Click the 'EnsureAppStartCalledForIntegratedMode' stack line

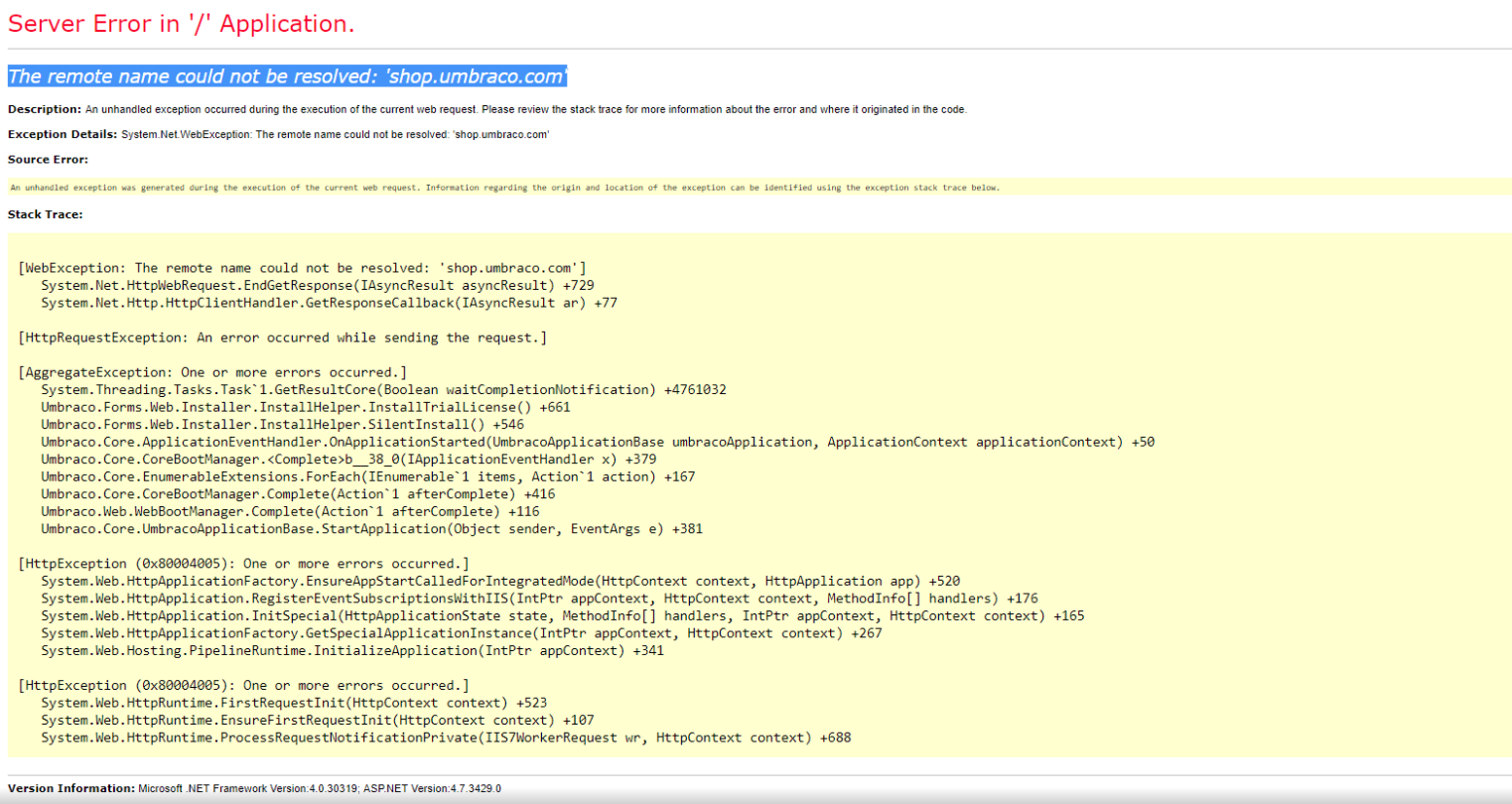500,581
